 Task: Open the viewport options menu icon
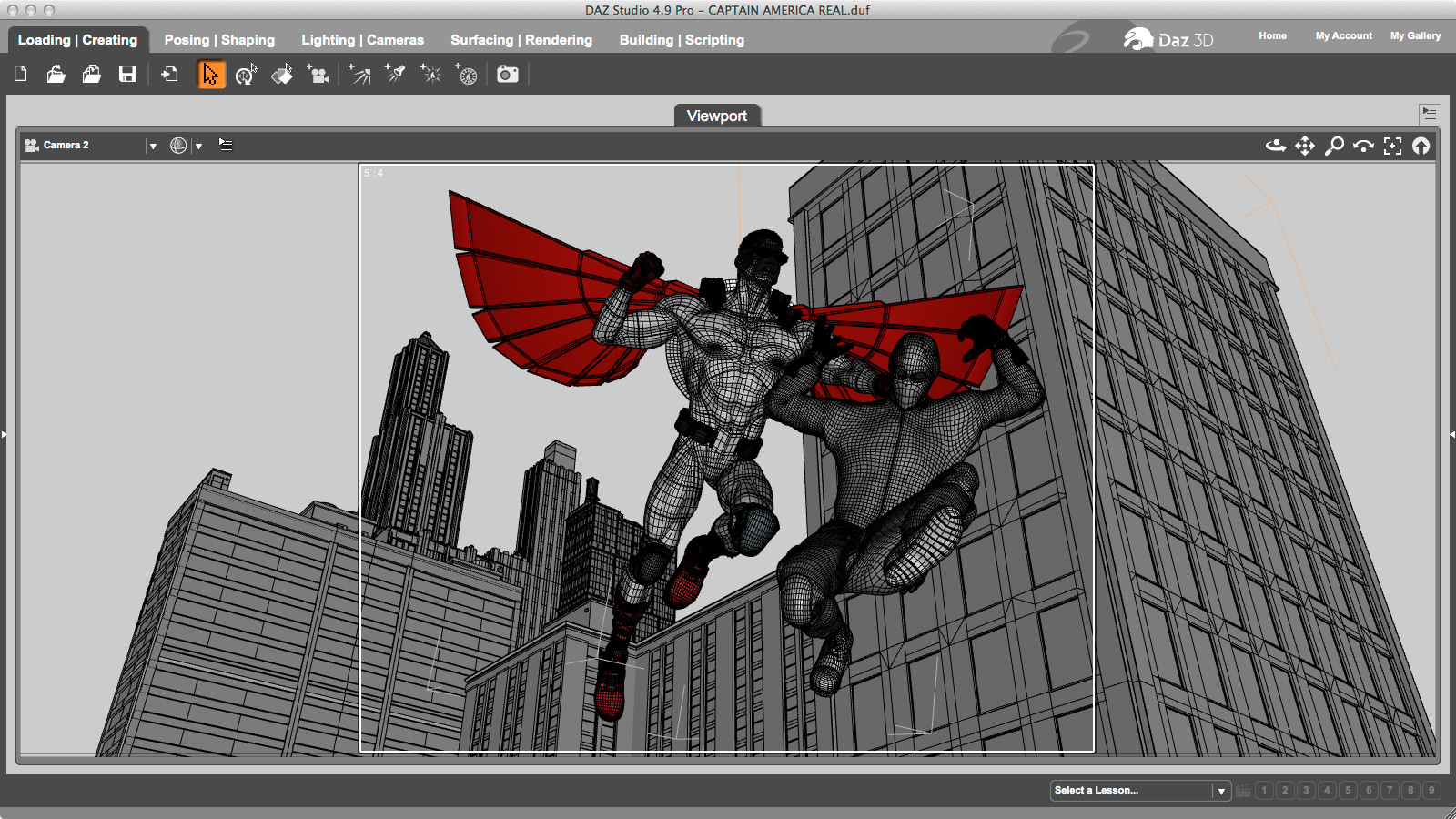point(226,145)
